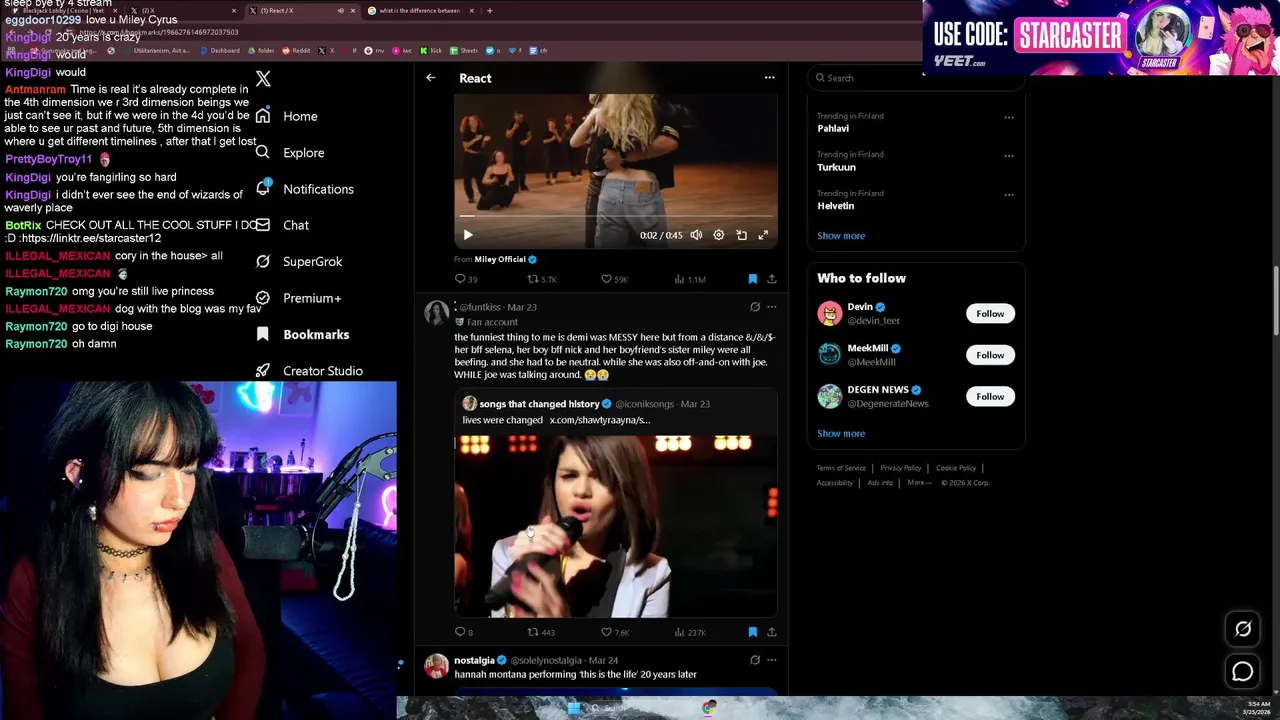
Task: Show more Who to follow suggestions
Action: [841, 434]
